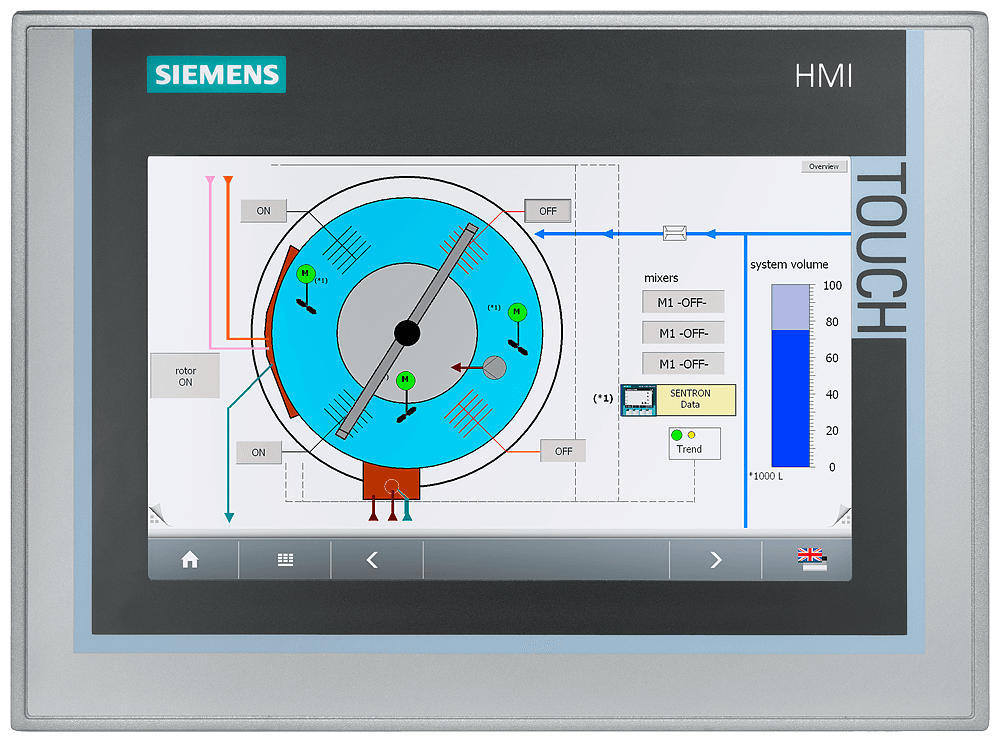Click the yellow indicator light above Trend

(x=691, y=434)
